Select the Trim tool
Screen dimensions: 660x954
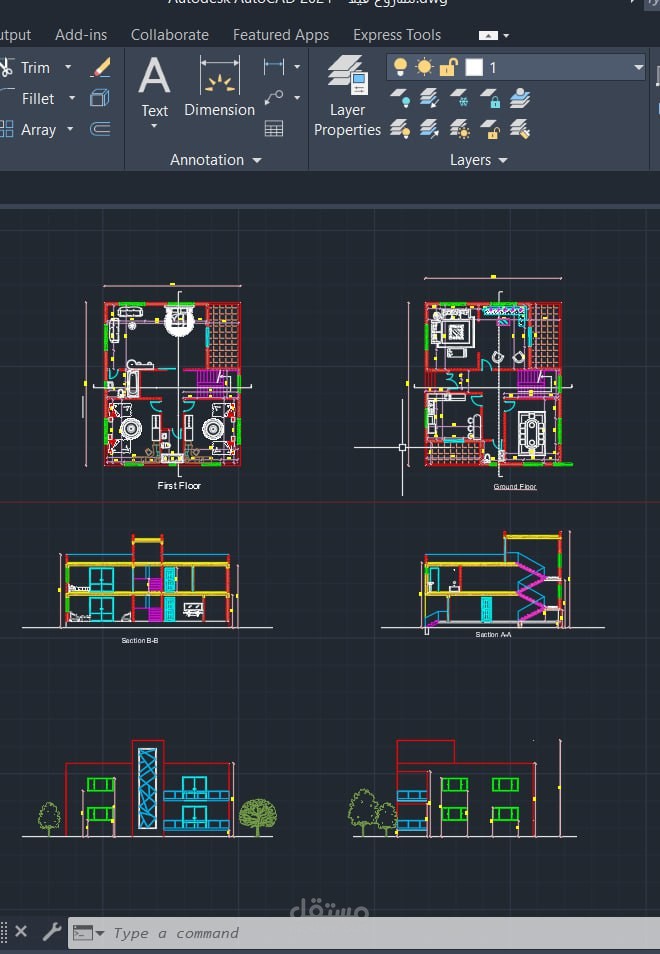coord(24,68)
